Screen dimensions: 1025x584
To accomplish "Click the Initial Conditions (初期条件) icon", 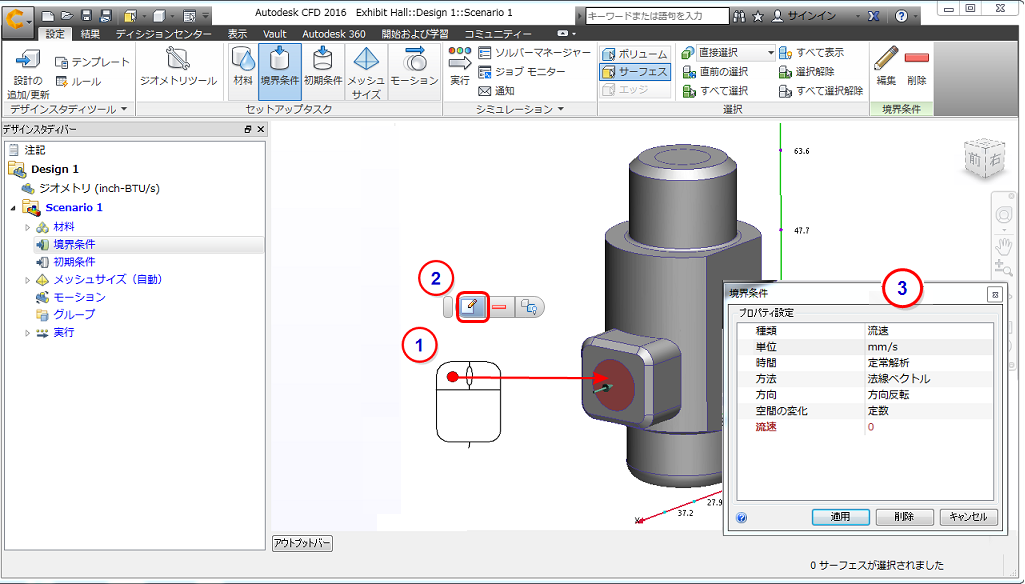I will (322, 67).
